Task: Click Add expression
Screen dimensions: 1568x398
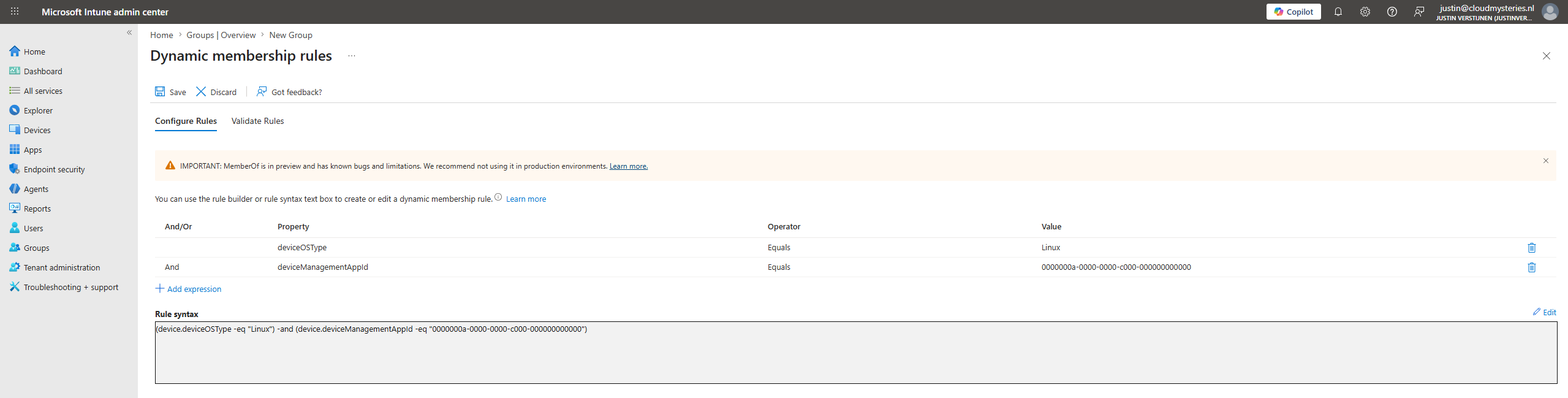Action: tap(189, 289)
